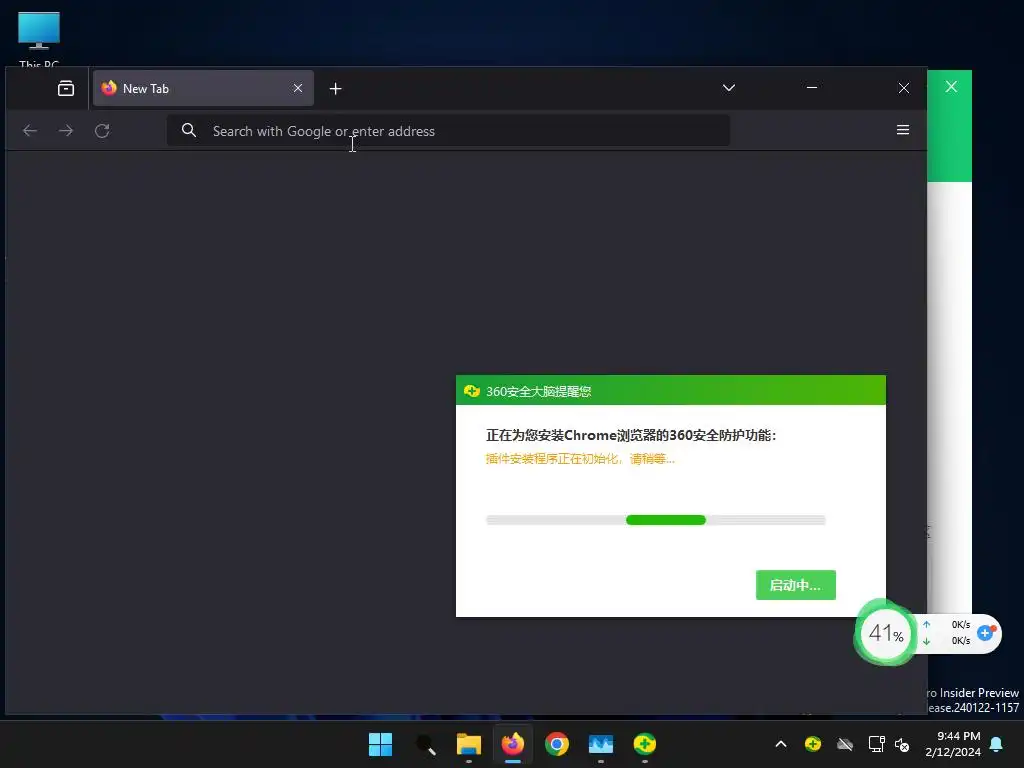Reload the page in Firefox
The image size is (1024, 768).
click(102, 131)
